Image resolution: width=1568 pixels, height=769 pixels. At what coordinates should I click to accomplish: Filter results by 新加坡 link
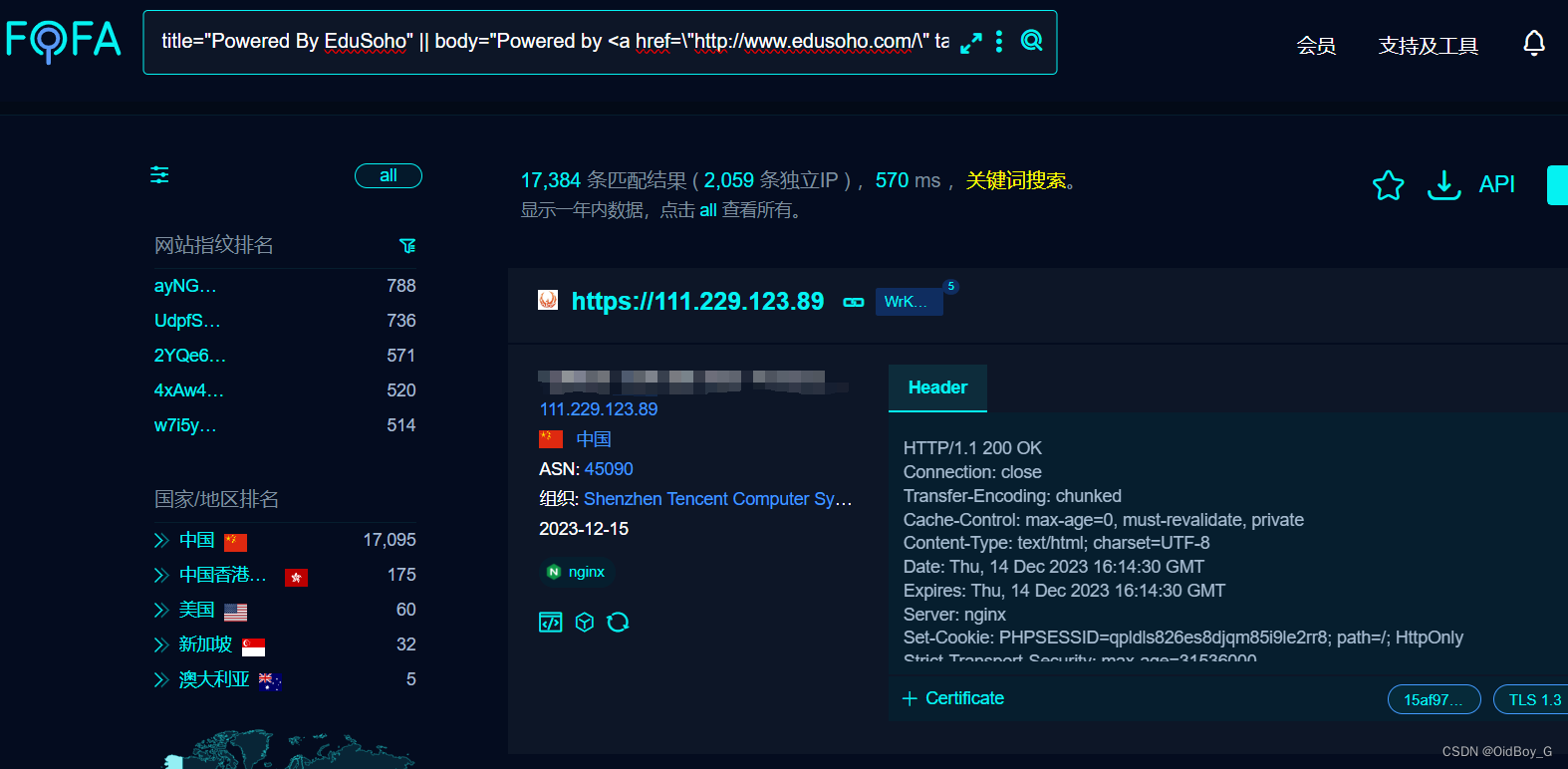pos(206,644)
